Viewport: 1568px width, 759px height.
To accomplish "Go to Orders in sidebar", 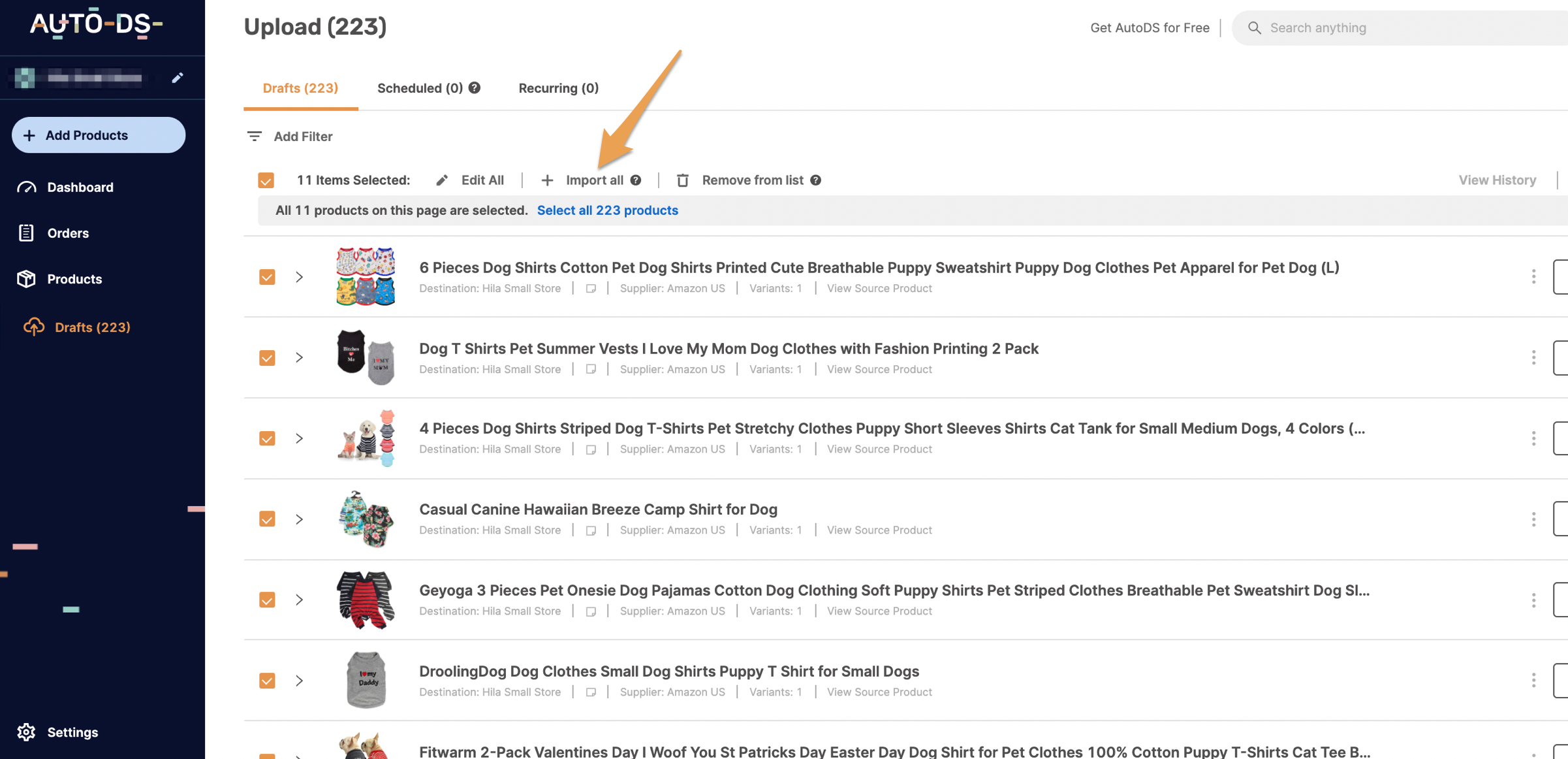I will click(68, 233).
